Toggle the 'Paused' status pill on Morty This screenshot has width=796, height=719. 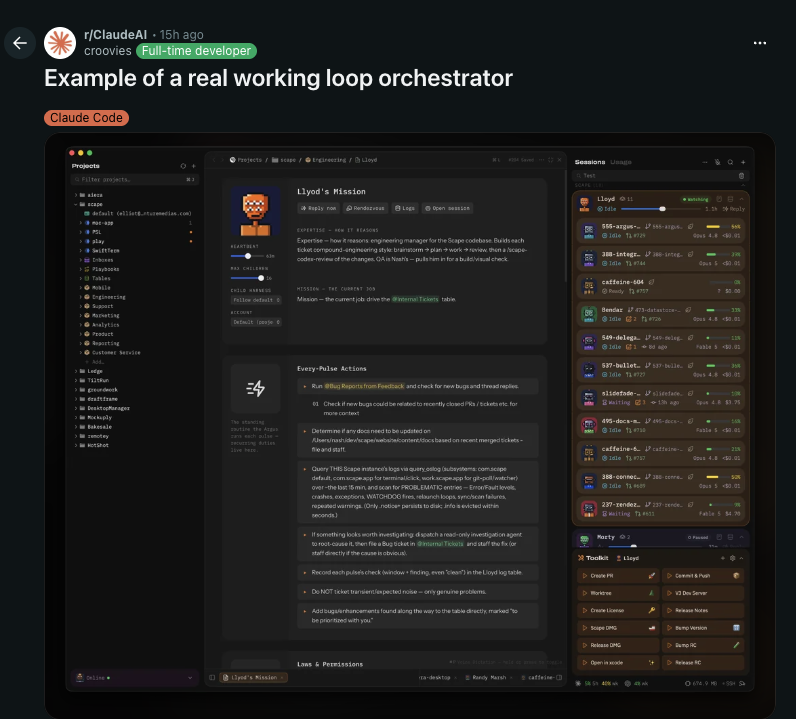698,537
